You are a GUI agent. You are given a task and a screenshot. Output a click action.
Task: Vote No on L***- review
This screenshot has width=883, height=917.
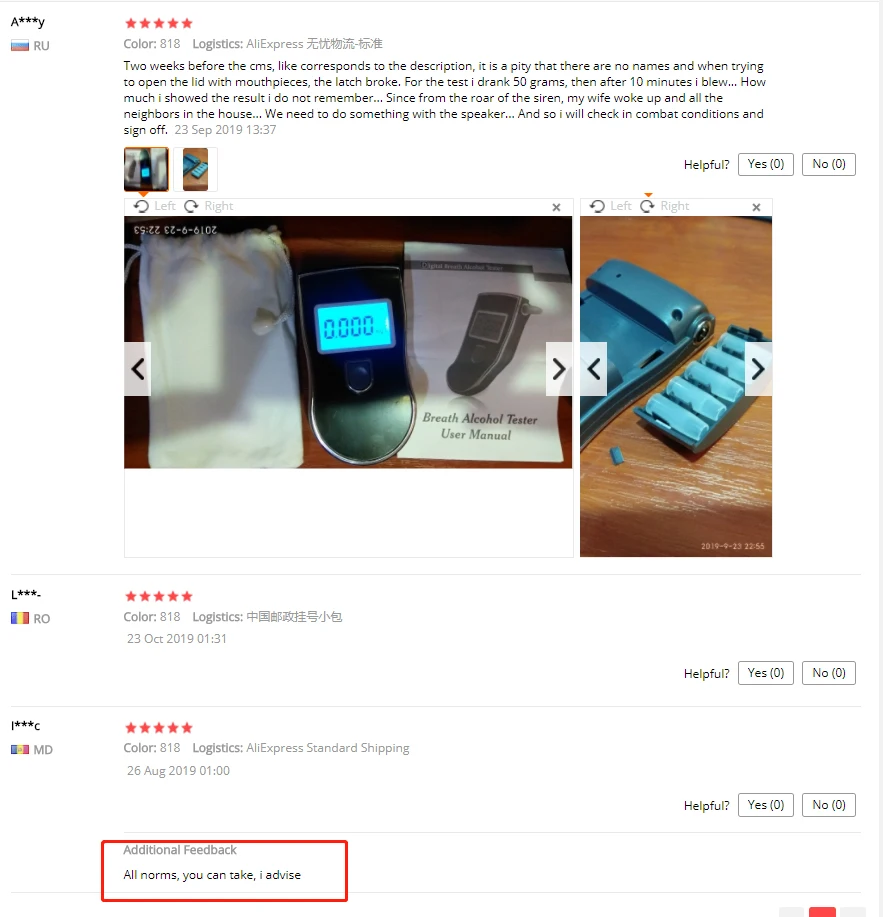(829, 673)
